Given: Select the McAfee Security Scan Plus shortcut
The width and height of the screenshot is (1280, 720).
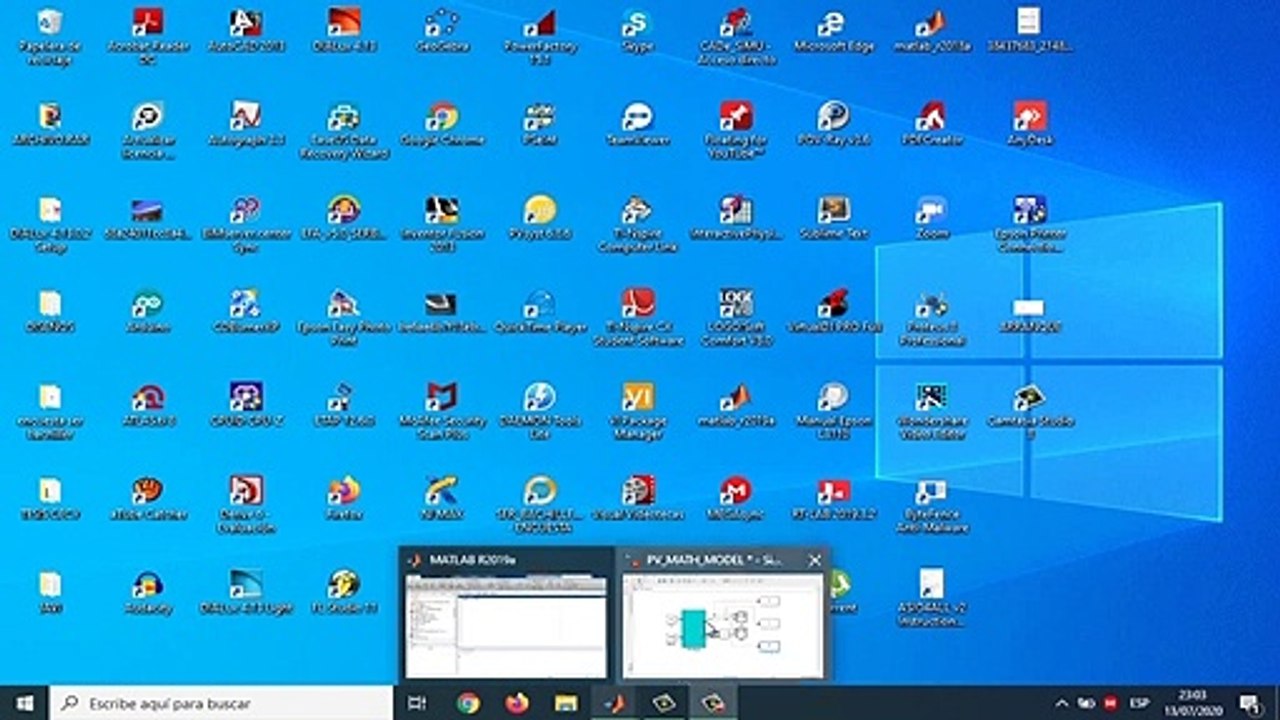Looking at the screenshot, I should (441, 412).
